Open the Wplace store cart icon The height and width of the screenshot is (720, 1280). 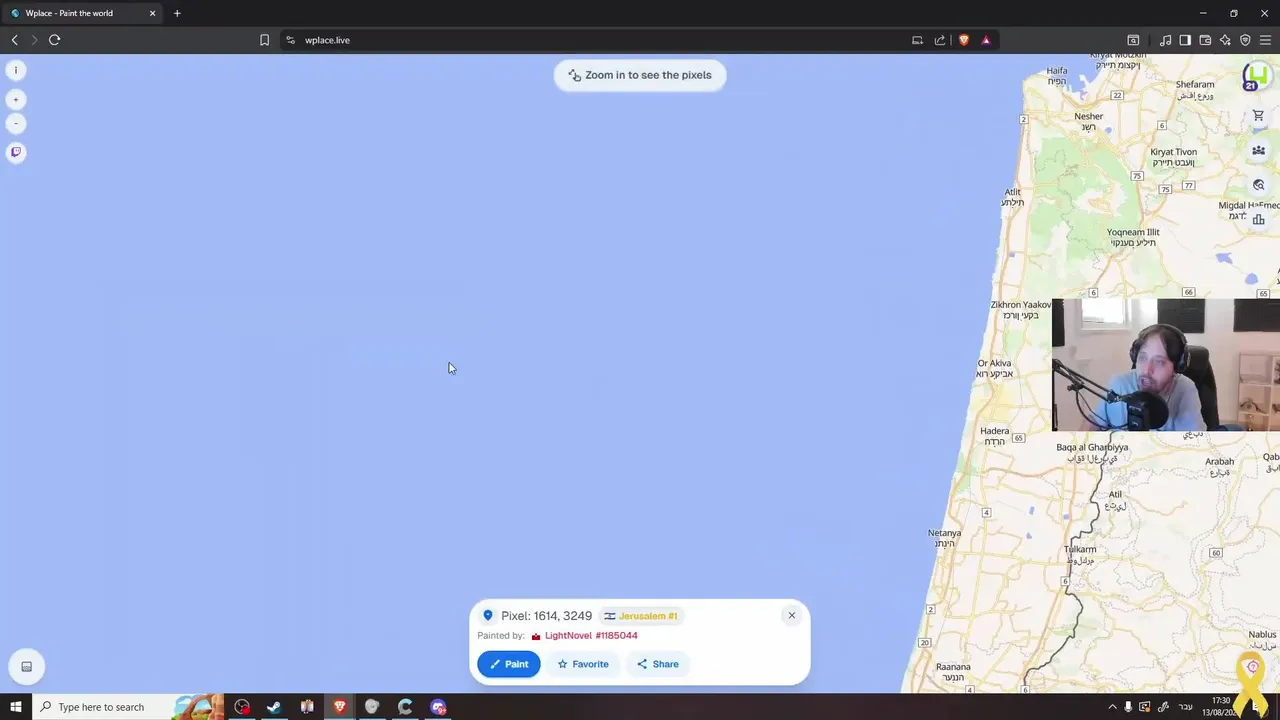[x=1258, y=116]
